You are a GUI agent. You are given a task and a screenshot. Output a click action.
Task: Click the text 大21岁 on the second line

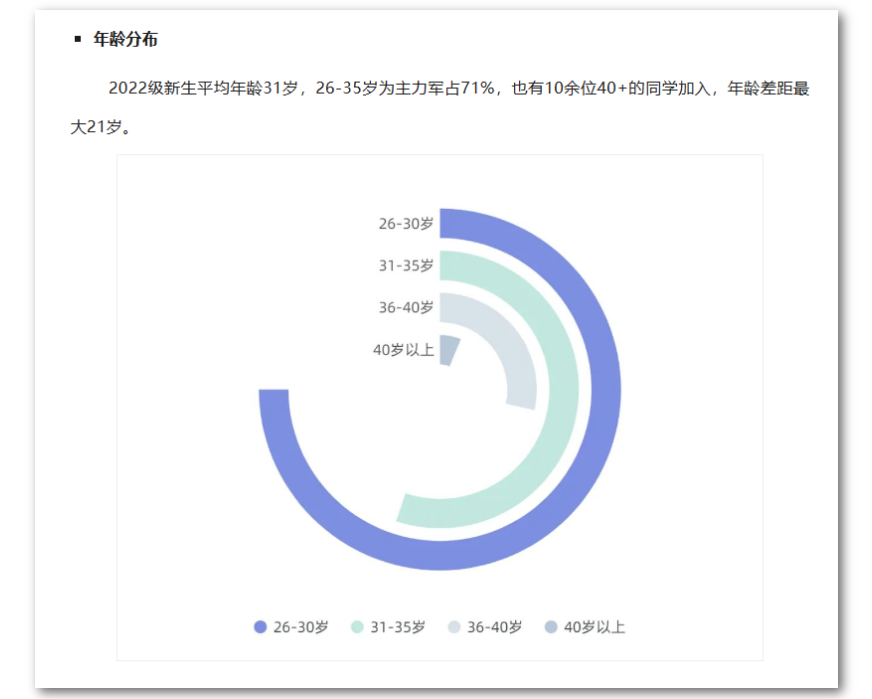pyautogui.click(x=96, y=127)
